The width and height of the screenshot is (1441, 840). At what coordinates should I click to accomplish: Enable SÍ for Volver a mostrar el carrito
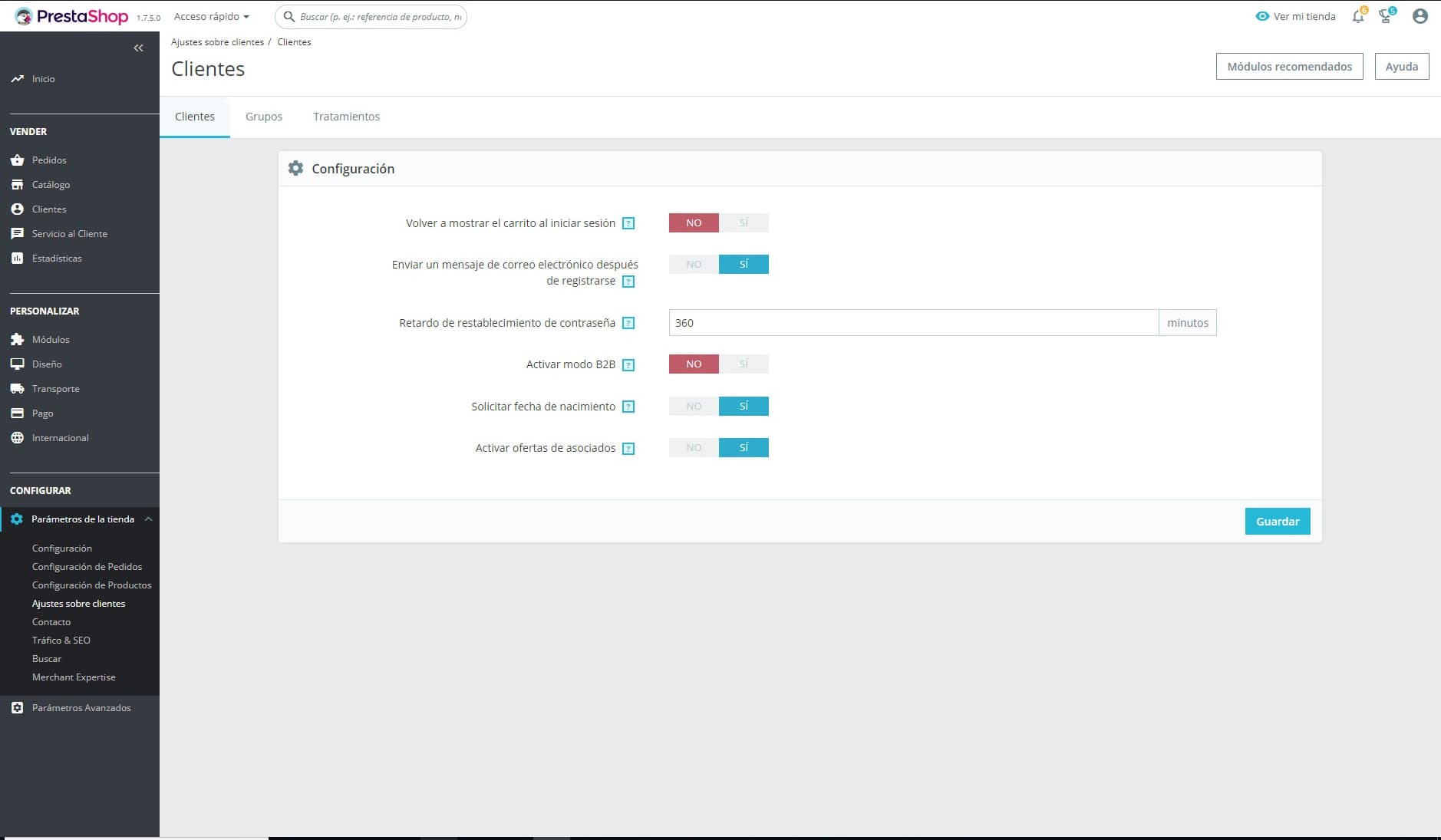(743, 223)
